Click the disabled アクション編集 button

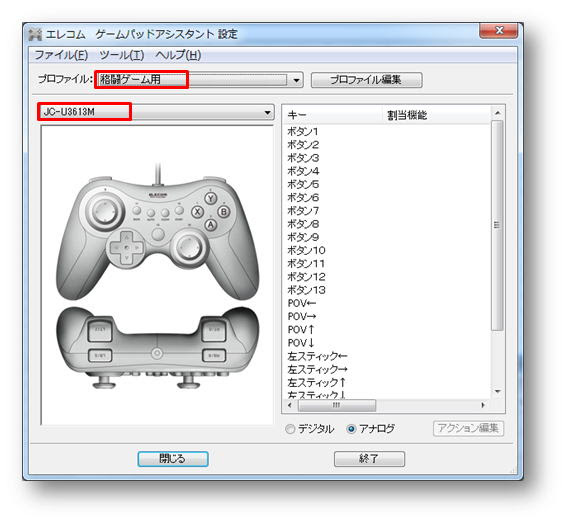(x=468, y=428)
